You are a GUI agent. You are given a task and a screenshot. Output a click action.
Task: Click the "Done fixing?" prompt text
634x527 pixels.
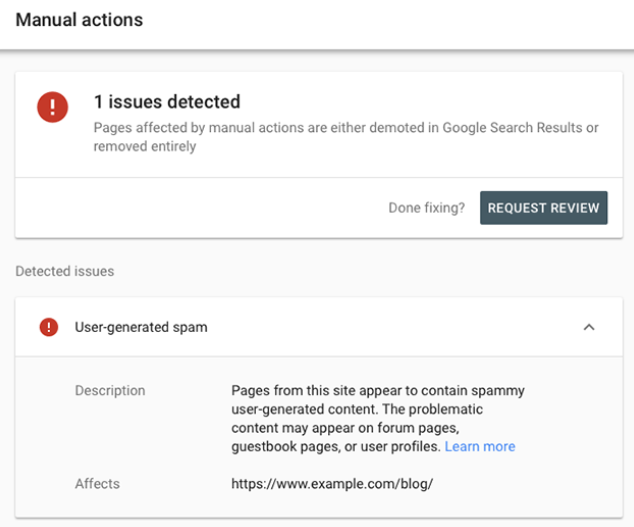[x=426, y=208]
